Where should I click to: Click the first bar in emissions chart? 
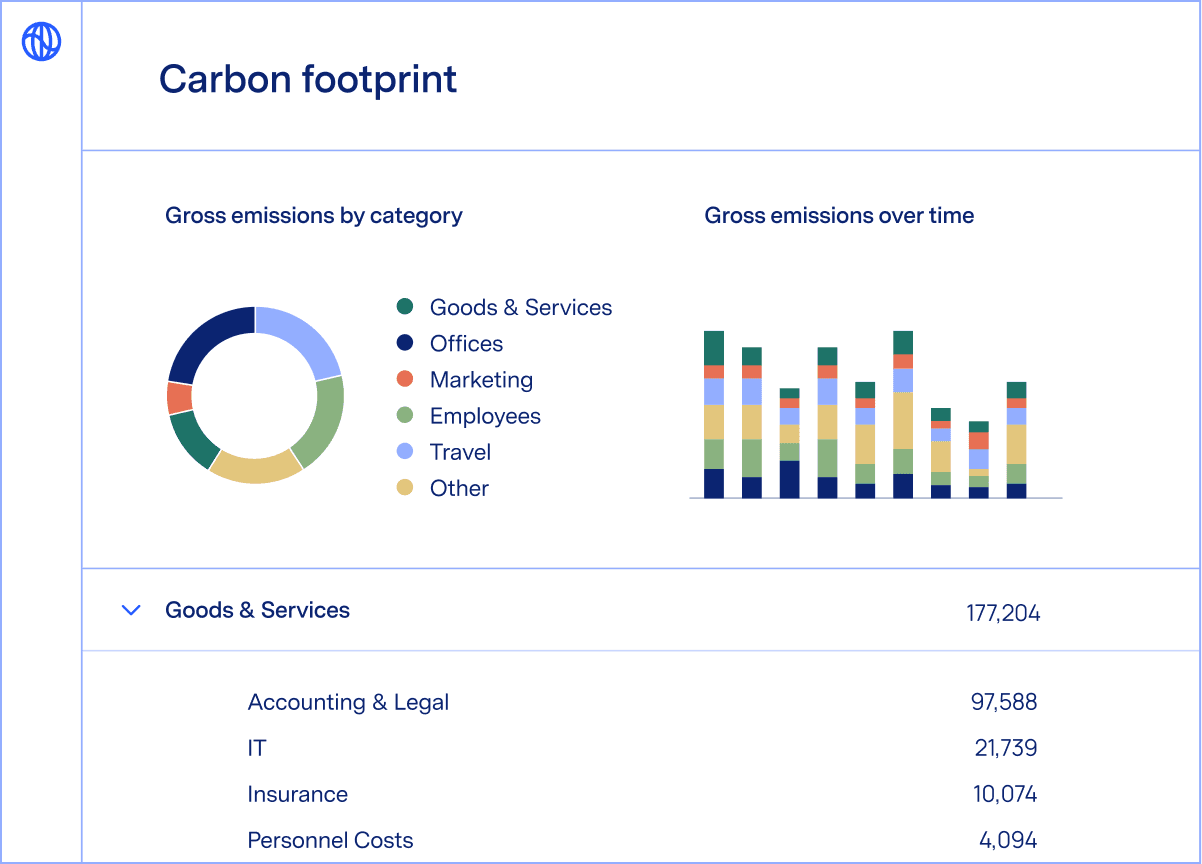tap(714, 415)
